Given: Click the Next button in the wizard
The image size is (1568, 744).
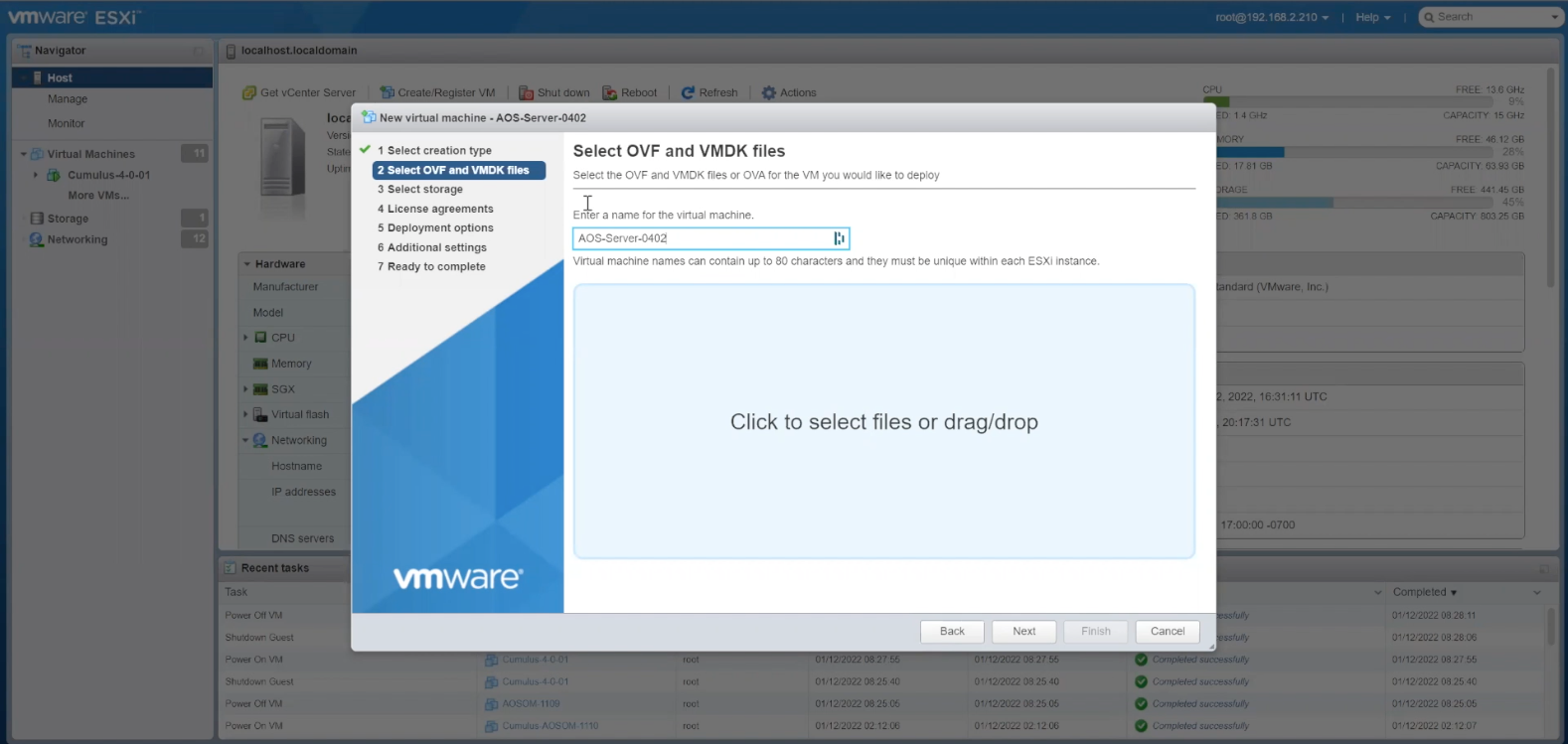Looking at the screenshot, I should [x=1024, y=631].
